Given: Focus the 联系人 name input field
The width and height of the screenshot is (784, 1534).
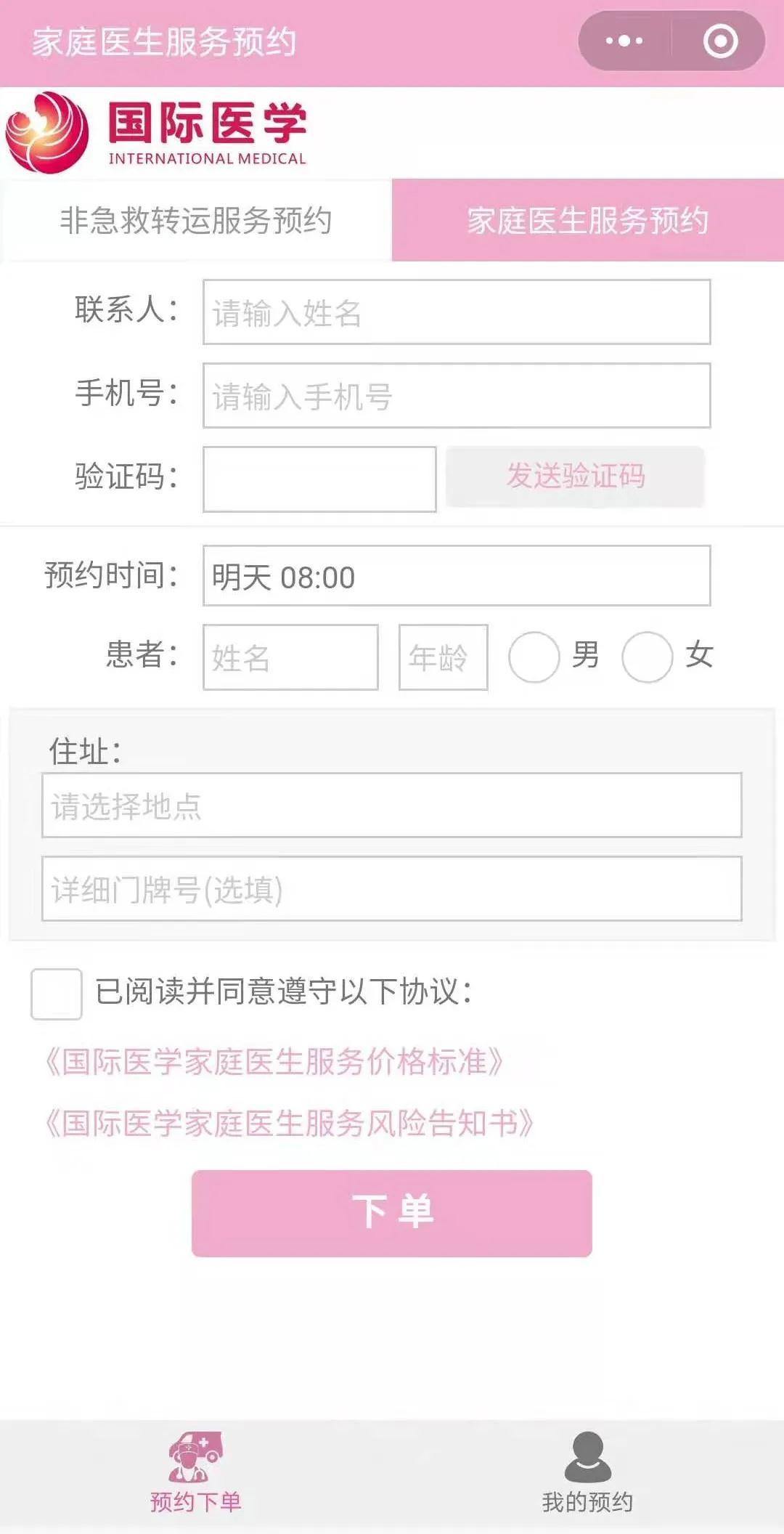Looking at the screenshot, I should click(456, 312).
